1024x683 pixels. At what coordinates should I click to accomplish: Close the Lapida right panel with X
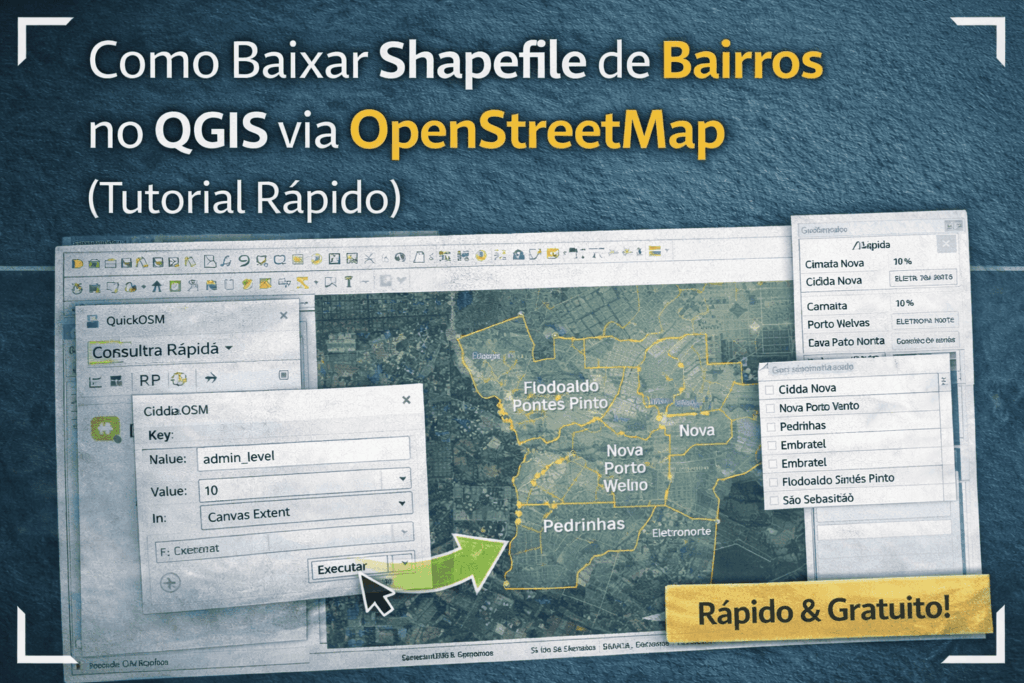[946, 244]
